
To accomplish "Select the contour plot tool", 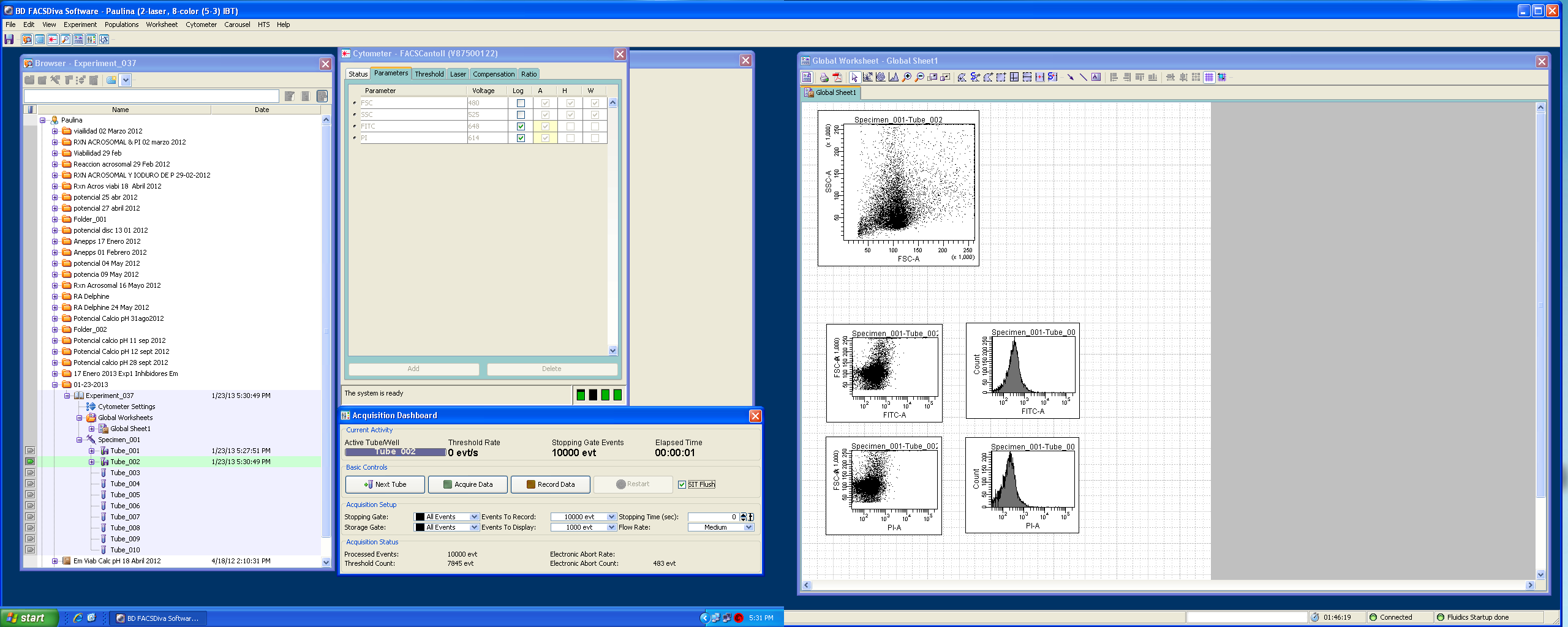I will [x=880, y=77].
